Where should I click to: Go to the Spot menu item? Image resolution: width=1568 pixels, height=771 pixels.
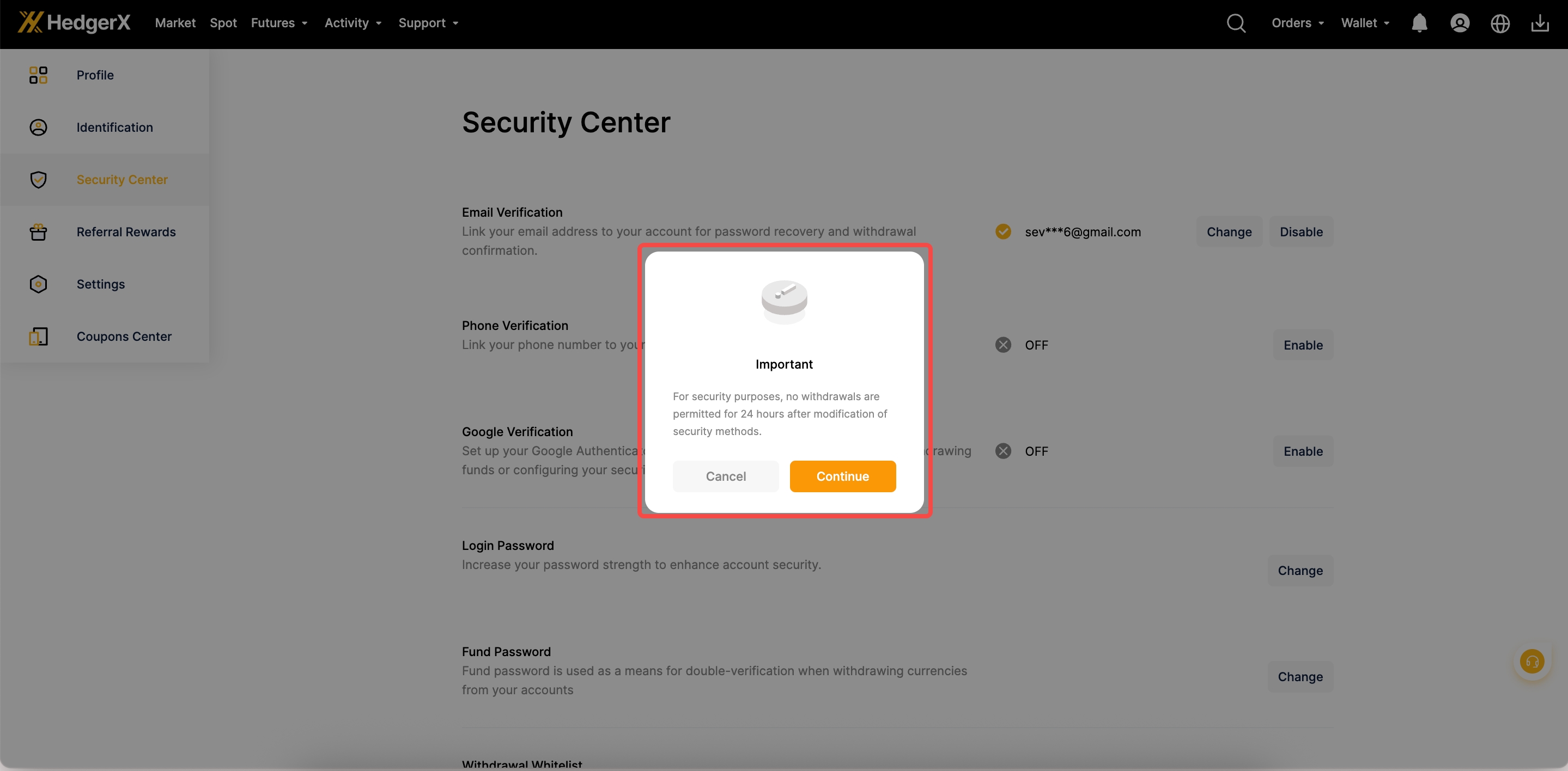pyautogui.click(x=223, y=23)
